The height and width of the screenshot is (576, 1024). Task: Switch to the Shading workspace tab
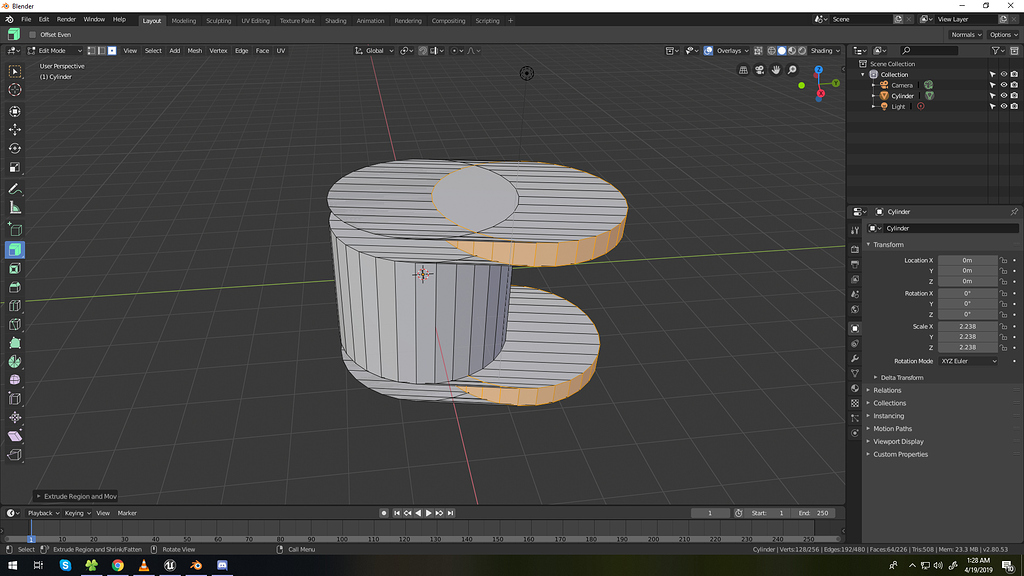click(x=335, y=20)
